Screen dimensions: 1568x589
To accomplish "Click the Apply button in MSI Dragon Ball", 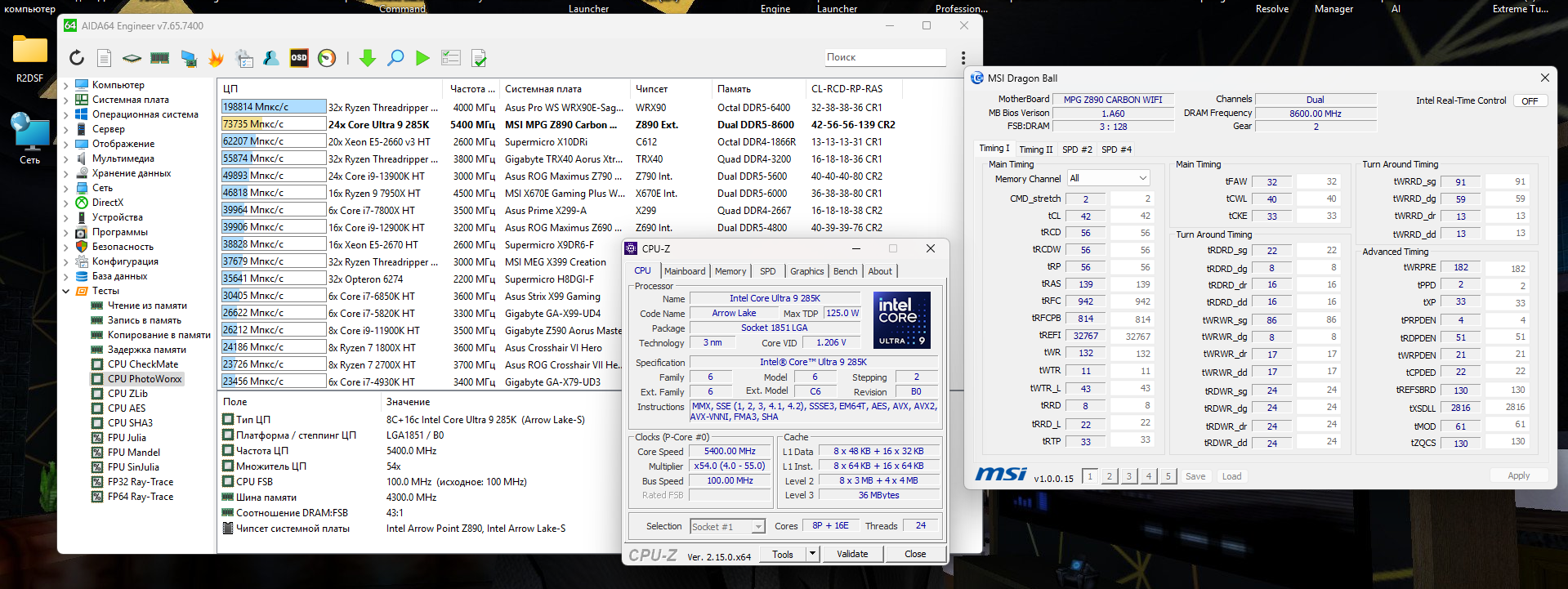I will [1518, 475].
